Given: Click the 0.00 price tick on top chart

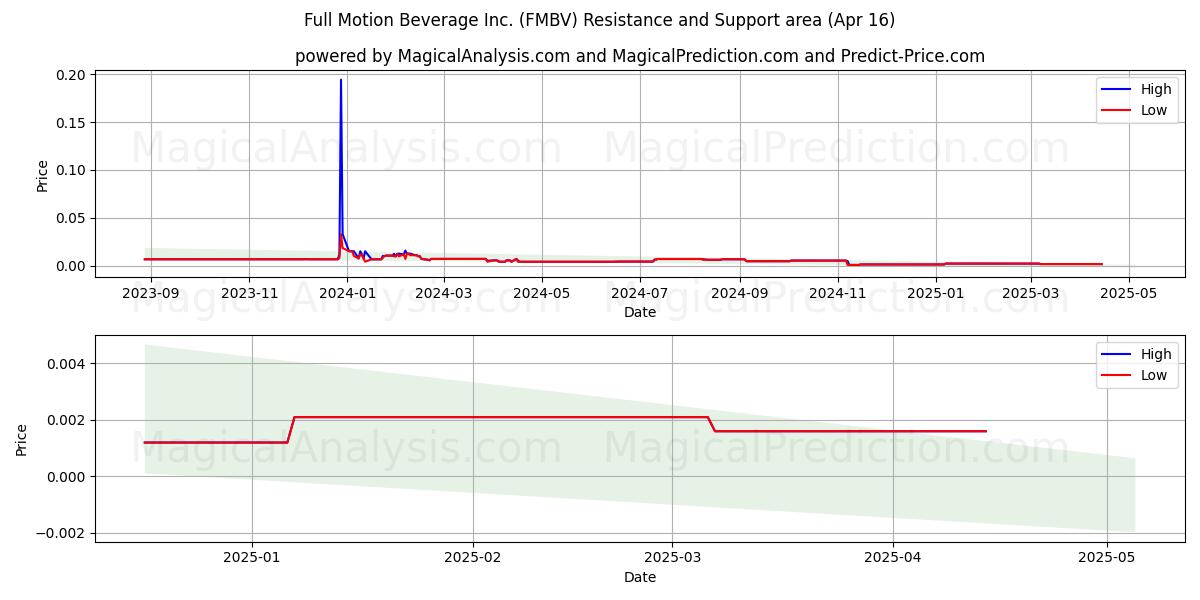Looking at the screenshot, I should click(70, 266).
